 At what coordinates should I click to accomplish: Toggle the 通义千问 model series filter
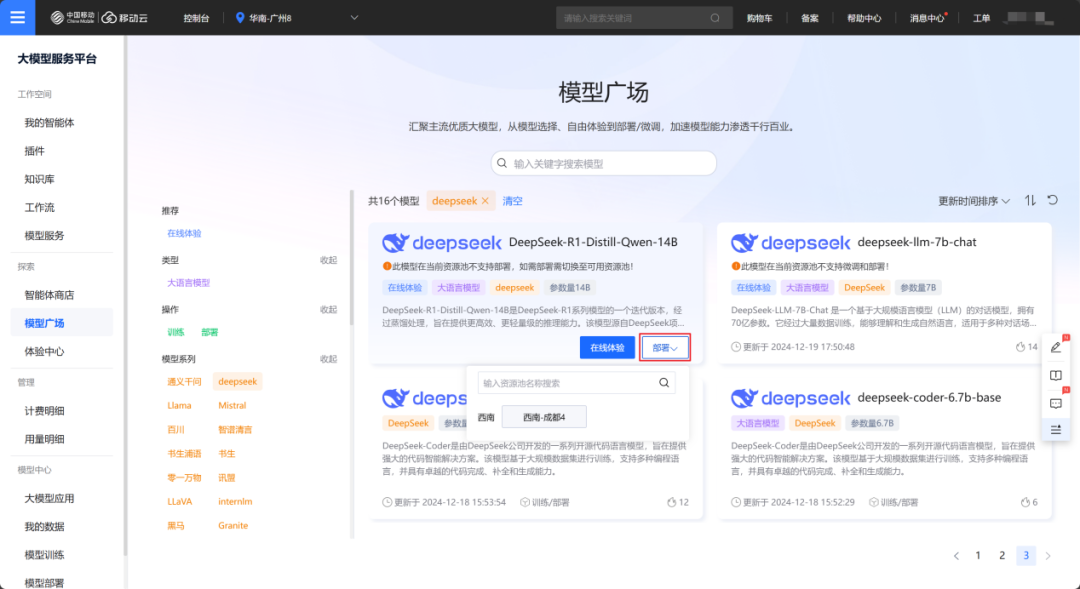[184, 382]
